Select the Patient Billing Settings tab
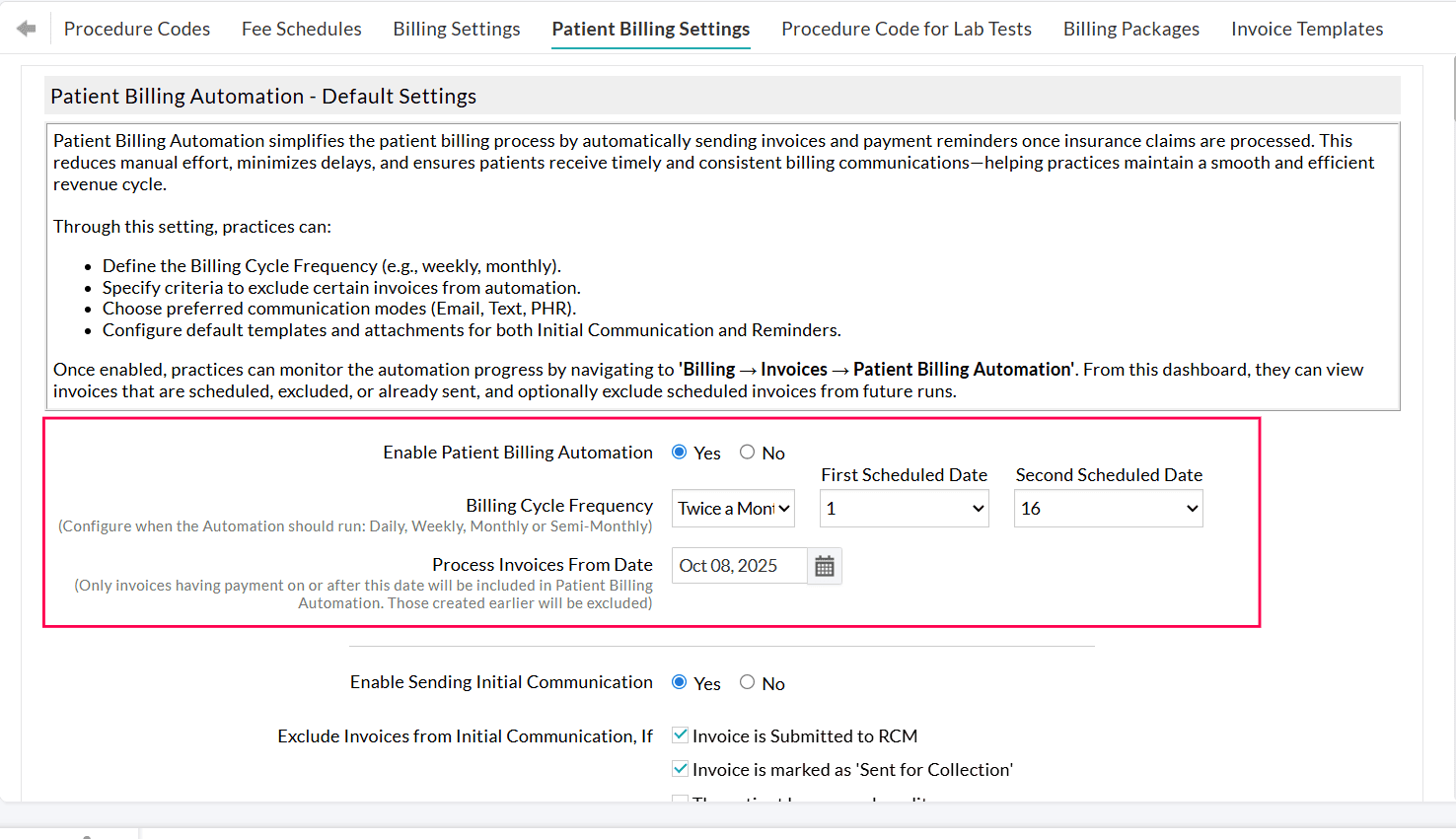 point(650,29)
